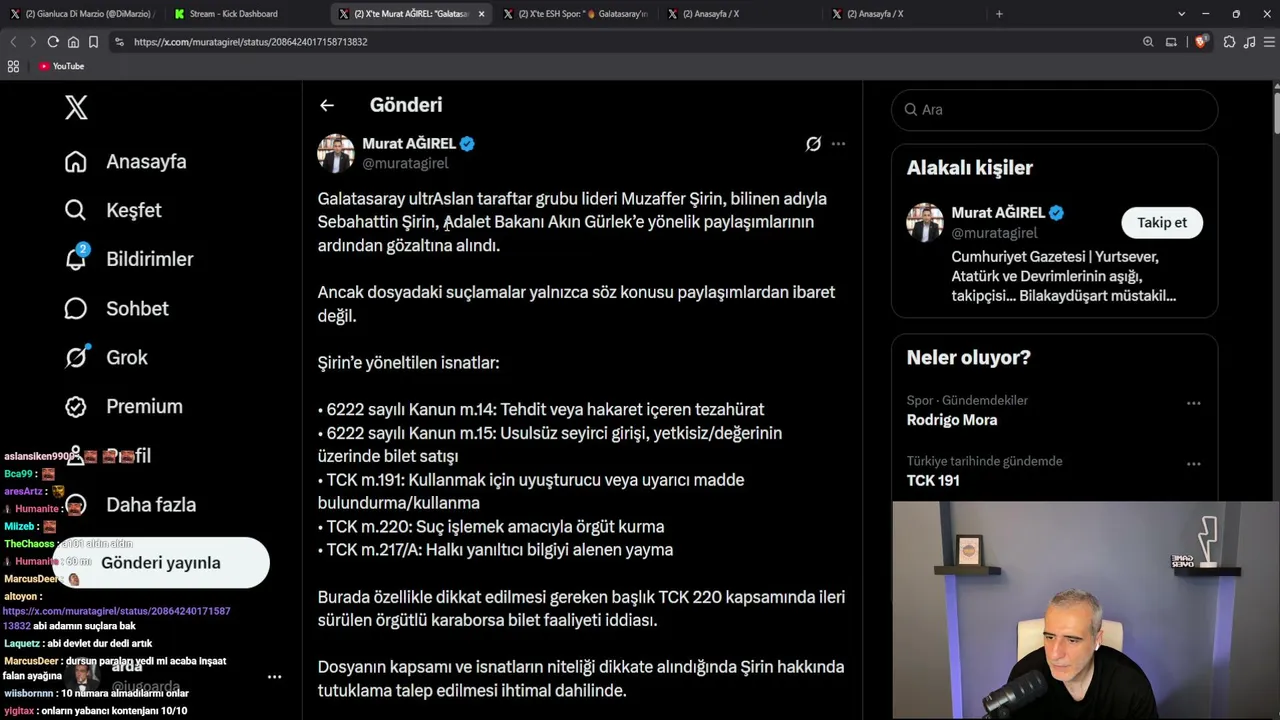This screenshot has height=720, width=1280.
Task: Click the Alakalı kişiler profile avatar
Action: (925, 222)
